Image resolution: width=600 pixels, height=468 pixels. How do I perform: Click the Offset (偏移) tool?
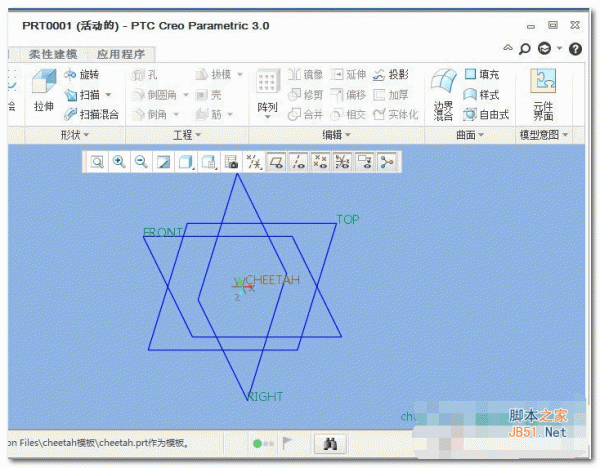click(x=348, y=95)
